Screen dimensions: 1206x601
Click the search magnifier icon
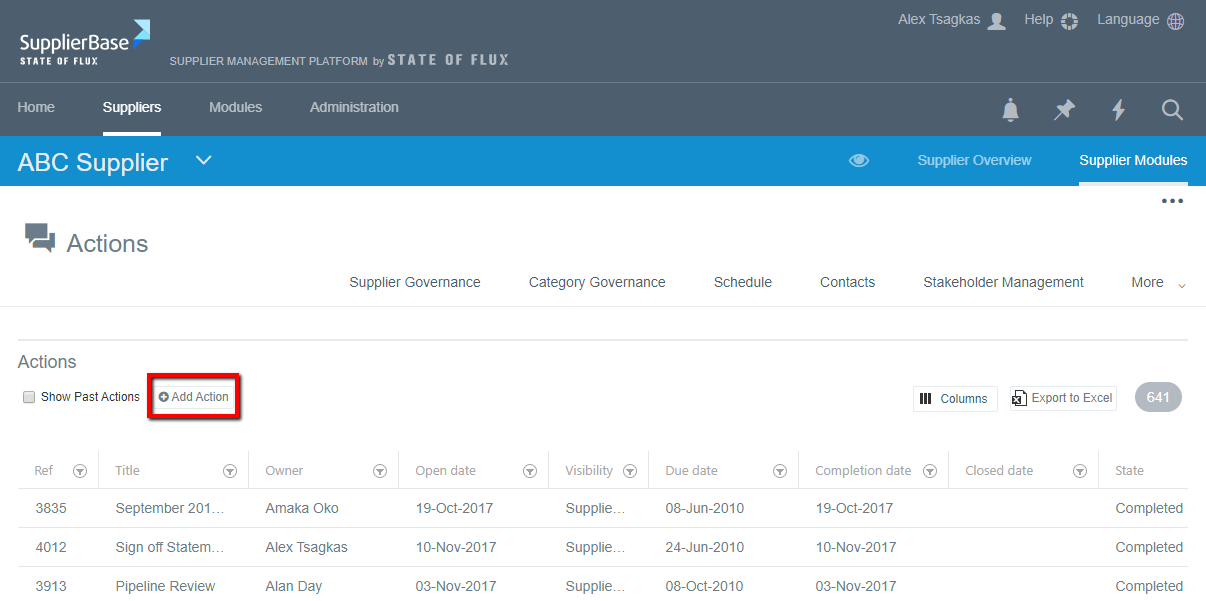click(1172, 110)
